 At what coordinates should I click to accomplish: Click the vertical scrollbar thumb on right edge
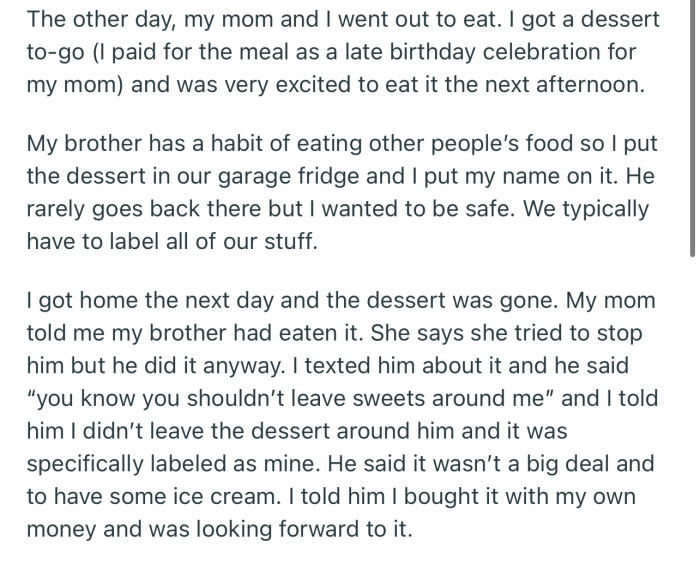tap(693, 130)
